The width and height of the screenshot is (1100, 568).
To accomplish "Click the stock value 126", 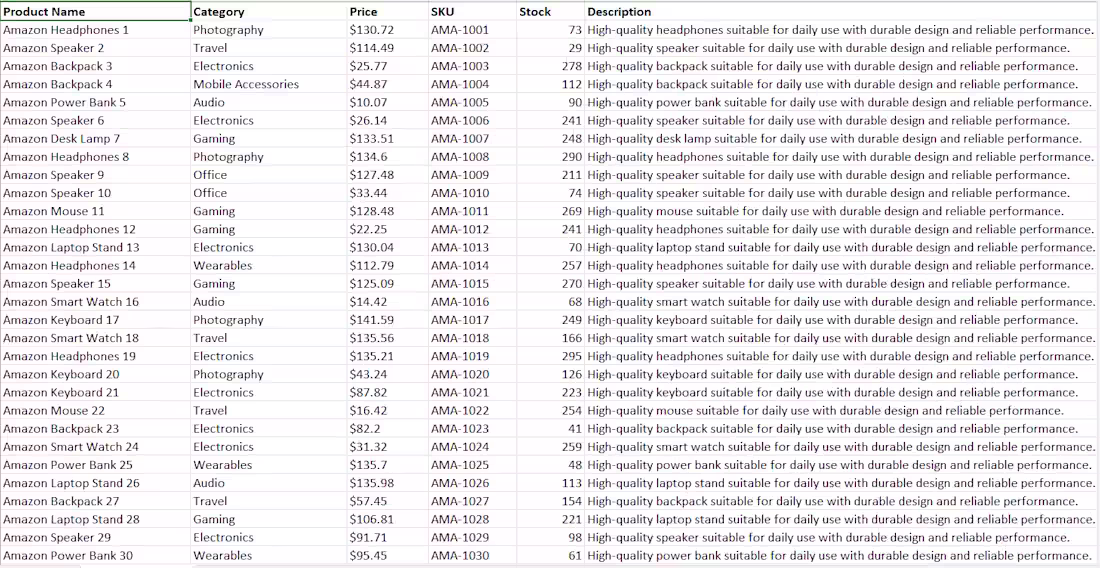I will tap(551, 374).
